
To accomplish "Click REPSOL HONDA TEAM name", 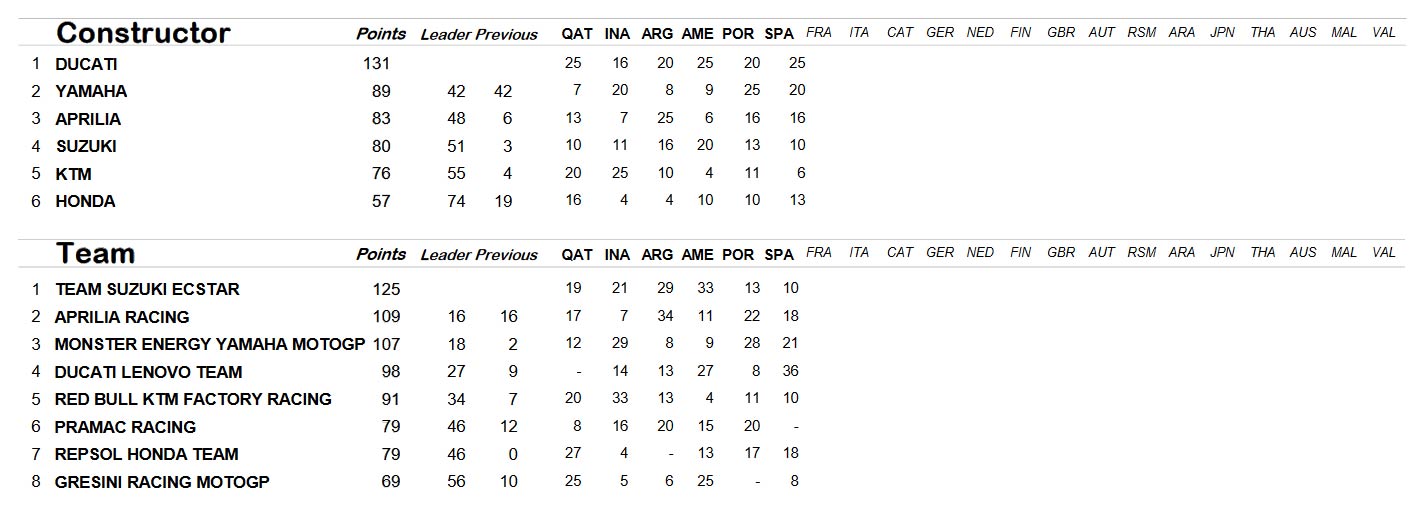I will (146, 454).
